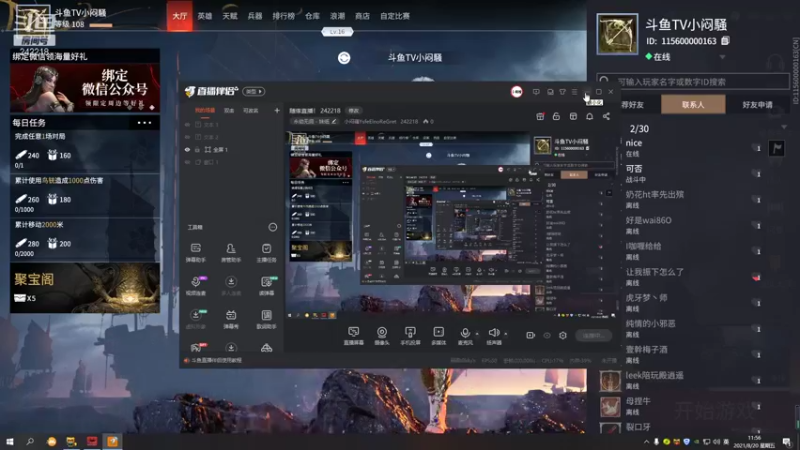Image resolution: width=800 pixels, height=450 pixels.
Task: Collapse the 2/30 contacts group arrow
Action: point(784,127)
